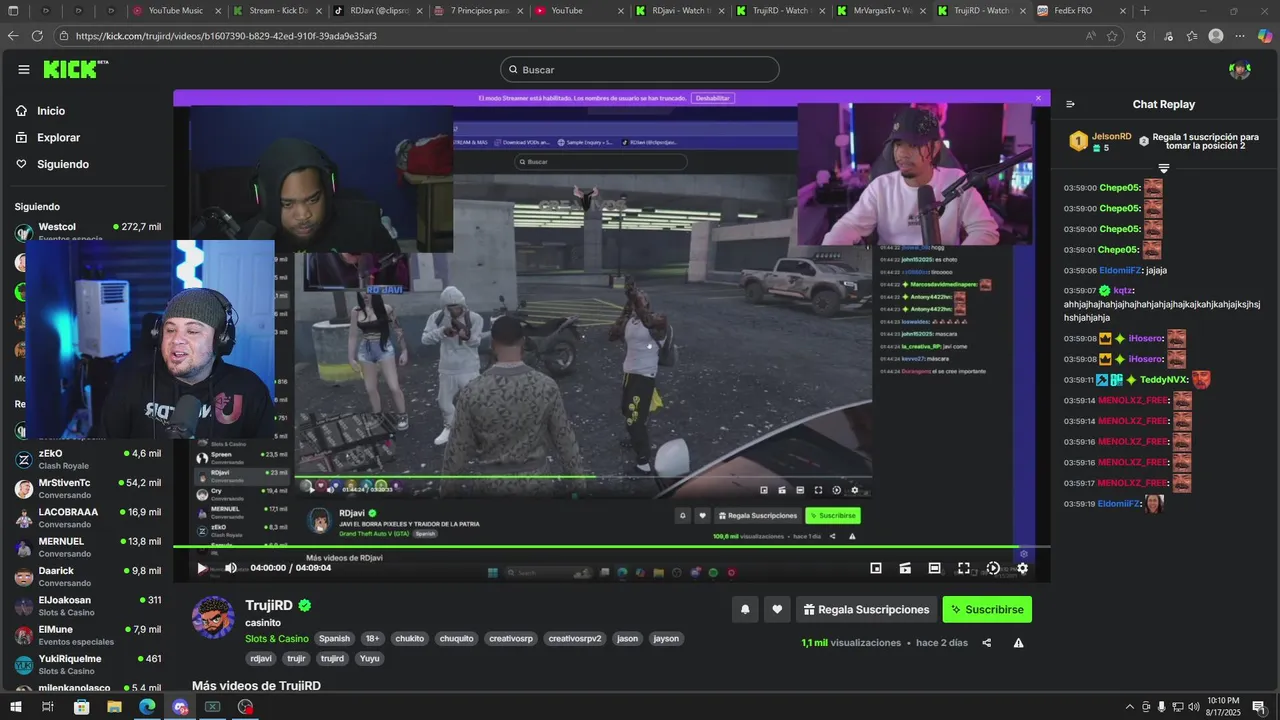This screenshot has width=1280, height=720.
Task: Open ElMune channel in sidebar
Action: click(x=88, y=635)
